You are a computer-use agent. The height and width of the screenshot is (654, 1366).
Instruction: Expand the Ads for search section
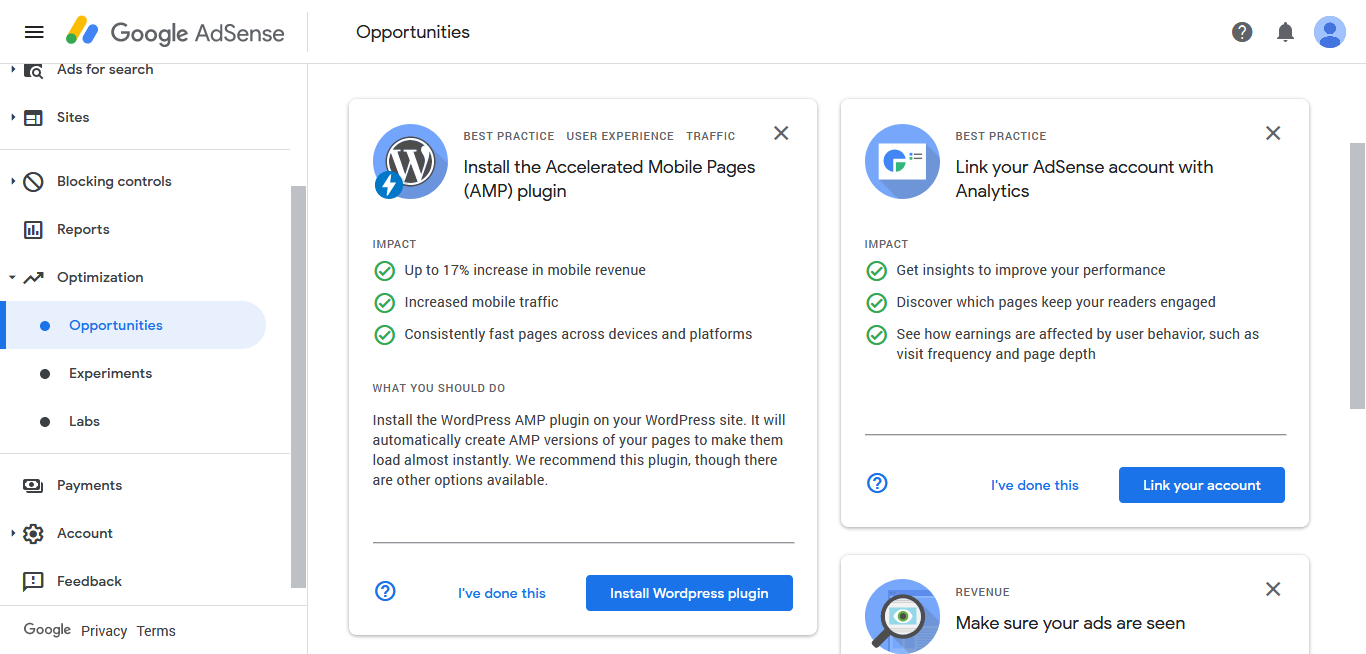(x=14, y=69)
